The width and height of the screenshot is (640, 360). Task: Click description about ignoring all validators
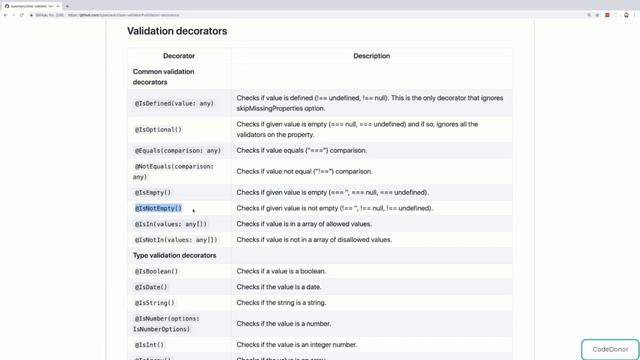[357, 129]
